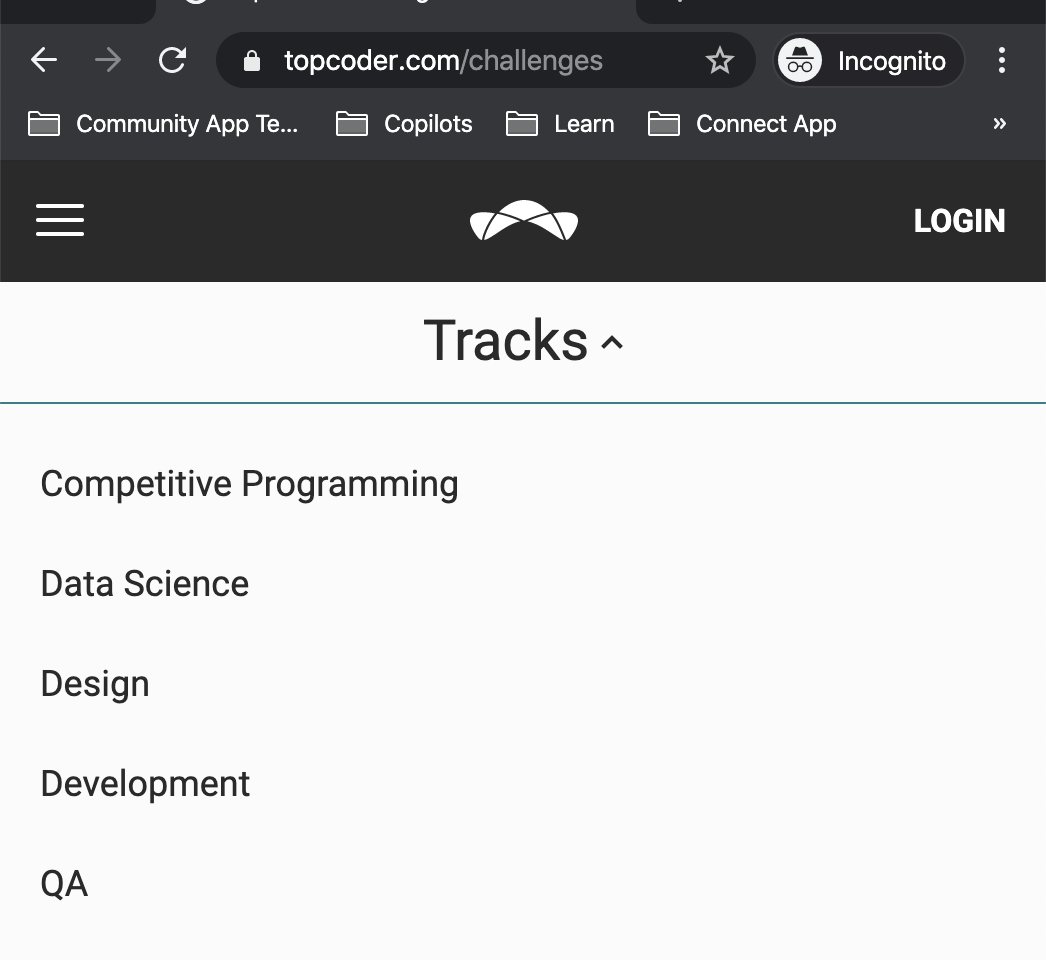
Task: Select the Development track
Action: (145, 784)
